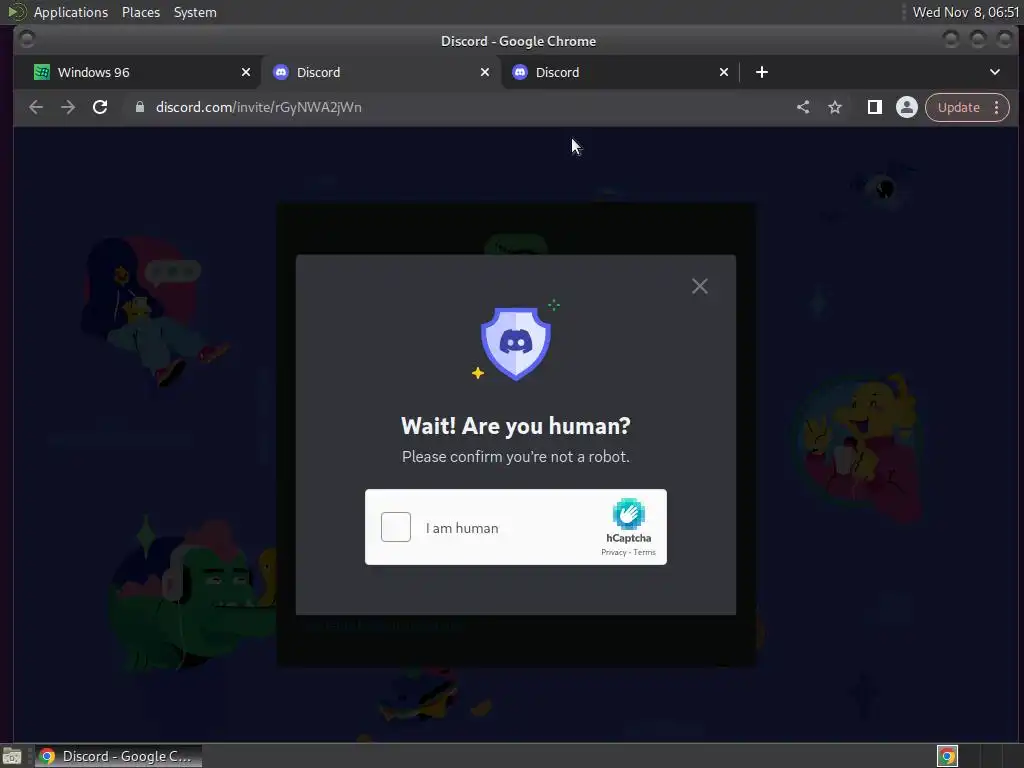Viewport: 1024px width, 768px height.
Task: Click the Chrome Update button
Action: click(x=958, y=107)
